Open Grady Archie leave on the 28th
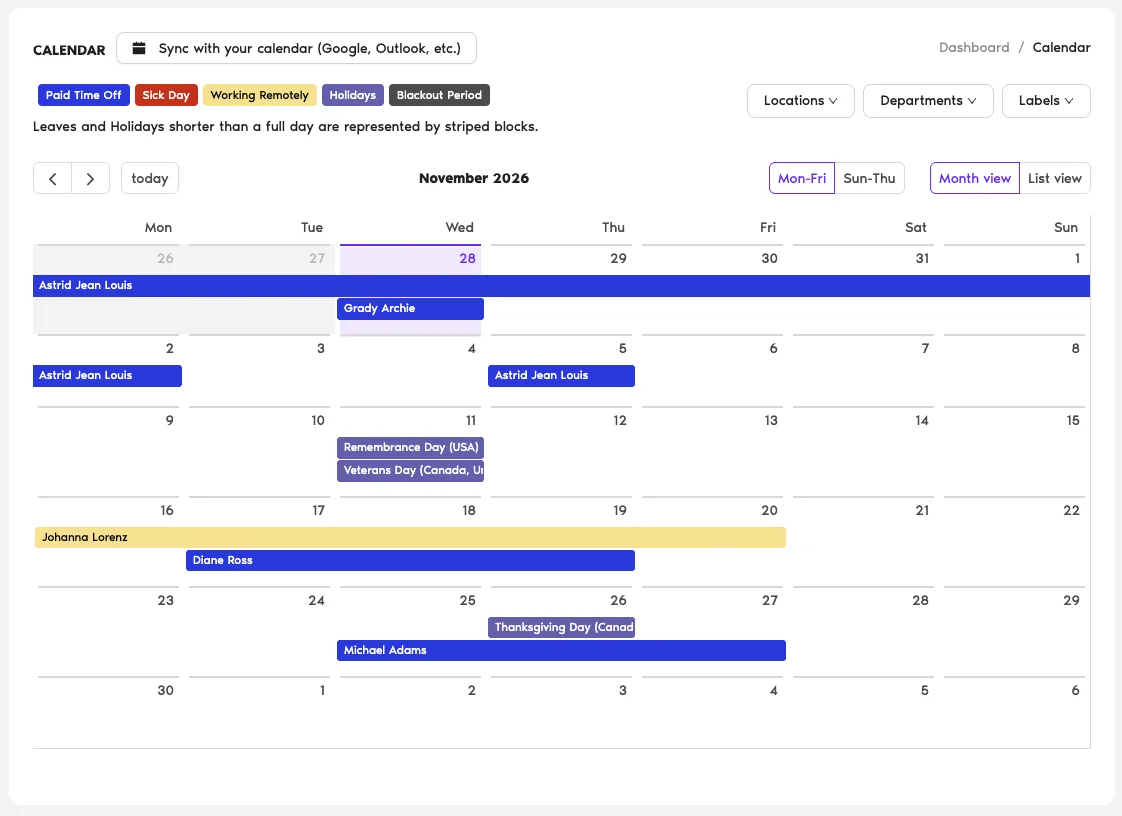 (410, 309)
